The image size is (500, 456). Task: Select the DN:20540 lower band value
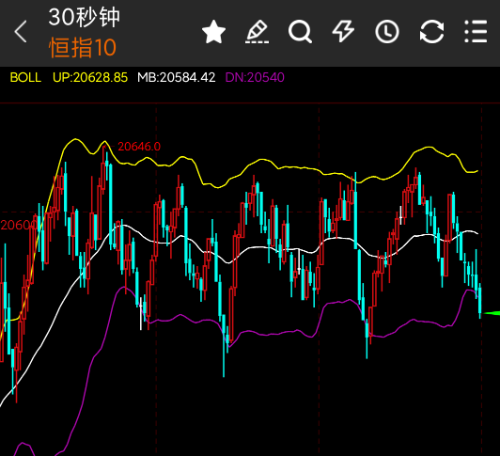pyautogui.click(x=255, y=78)
